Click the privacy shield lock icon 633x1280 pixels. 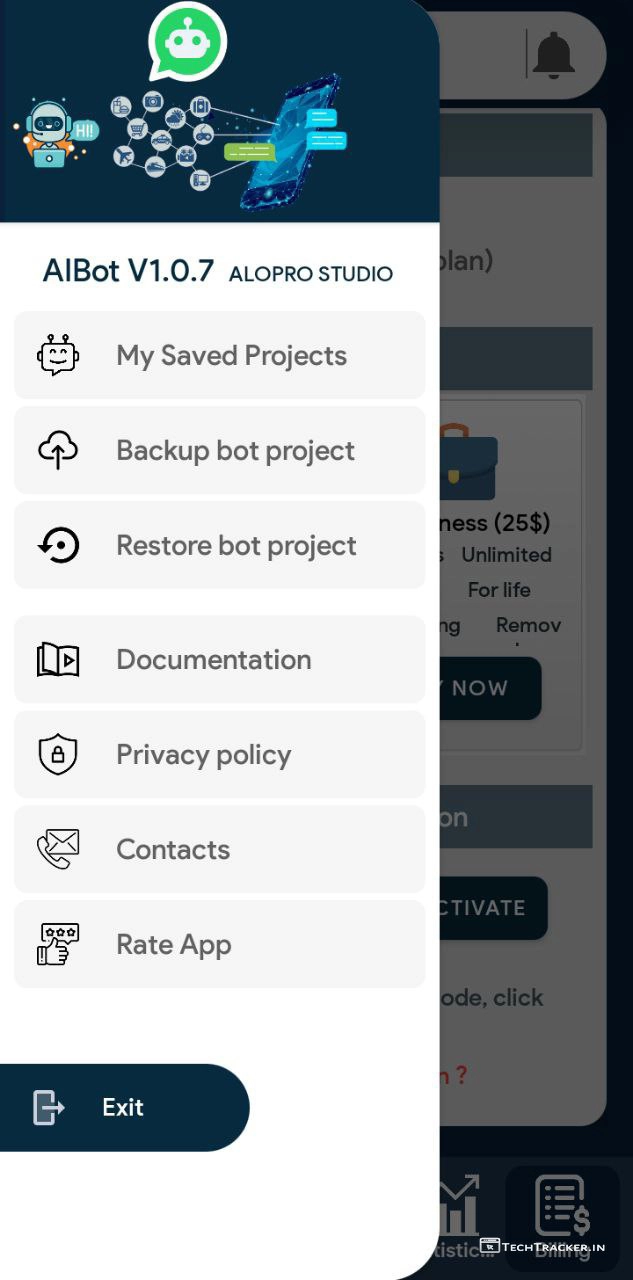click(58, 755)
